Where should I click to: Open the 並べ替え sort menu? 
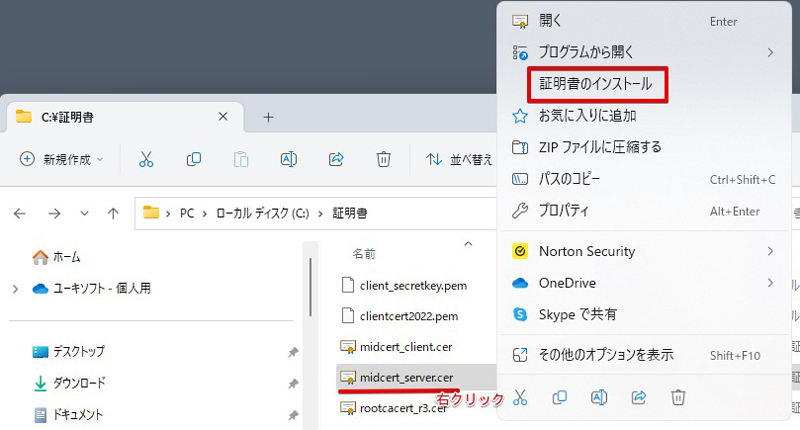(x=459, y=160)
